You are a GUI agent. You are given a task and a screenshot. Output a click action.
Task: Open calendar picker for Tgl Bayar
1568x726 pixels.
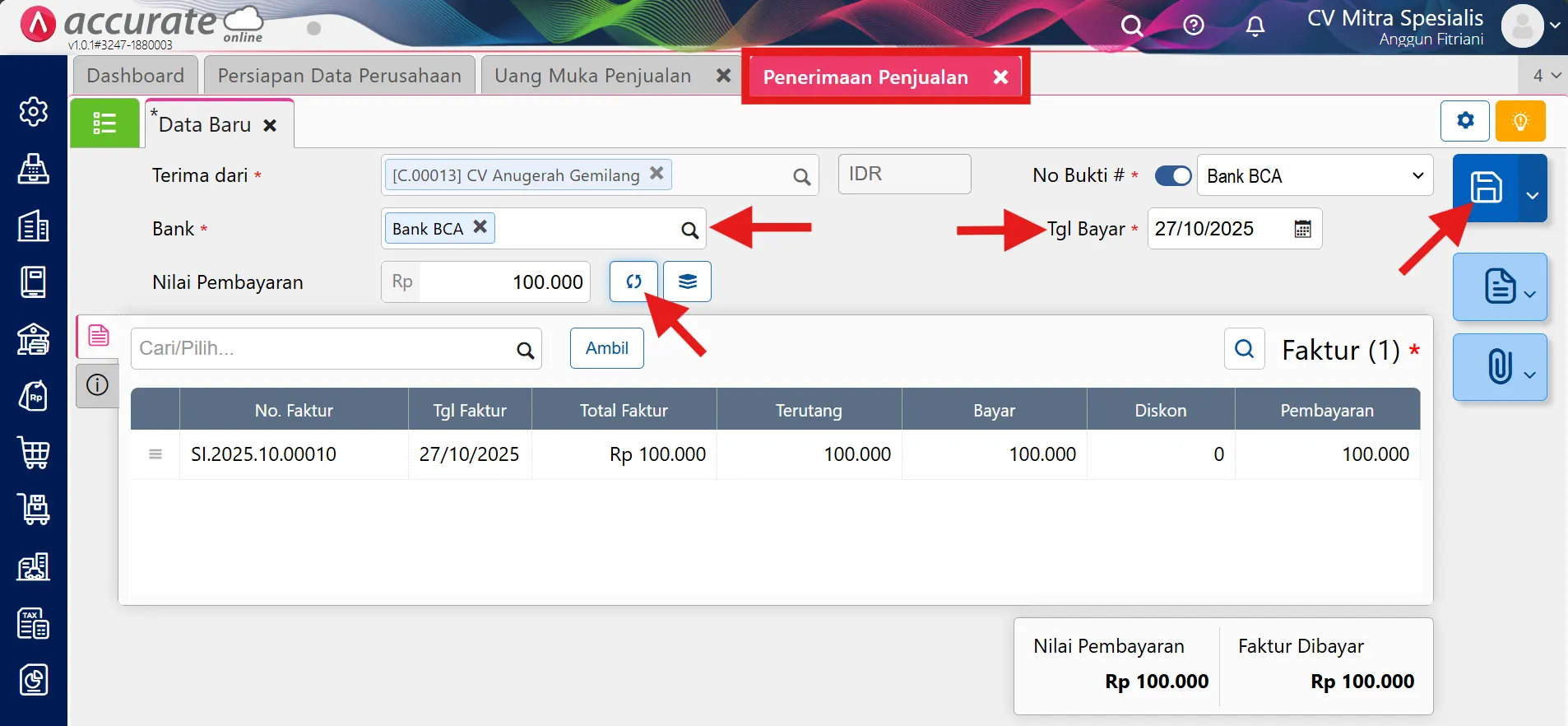(x=1302, y=229)
